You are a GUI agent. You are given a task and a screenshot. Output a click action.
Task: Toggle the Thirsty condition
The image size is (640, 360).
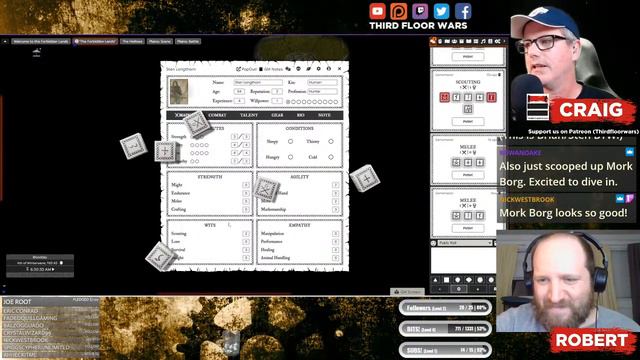click(331, 142)
